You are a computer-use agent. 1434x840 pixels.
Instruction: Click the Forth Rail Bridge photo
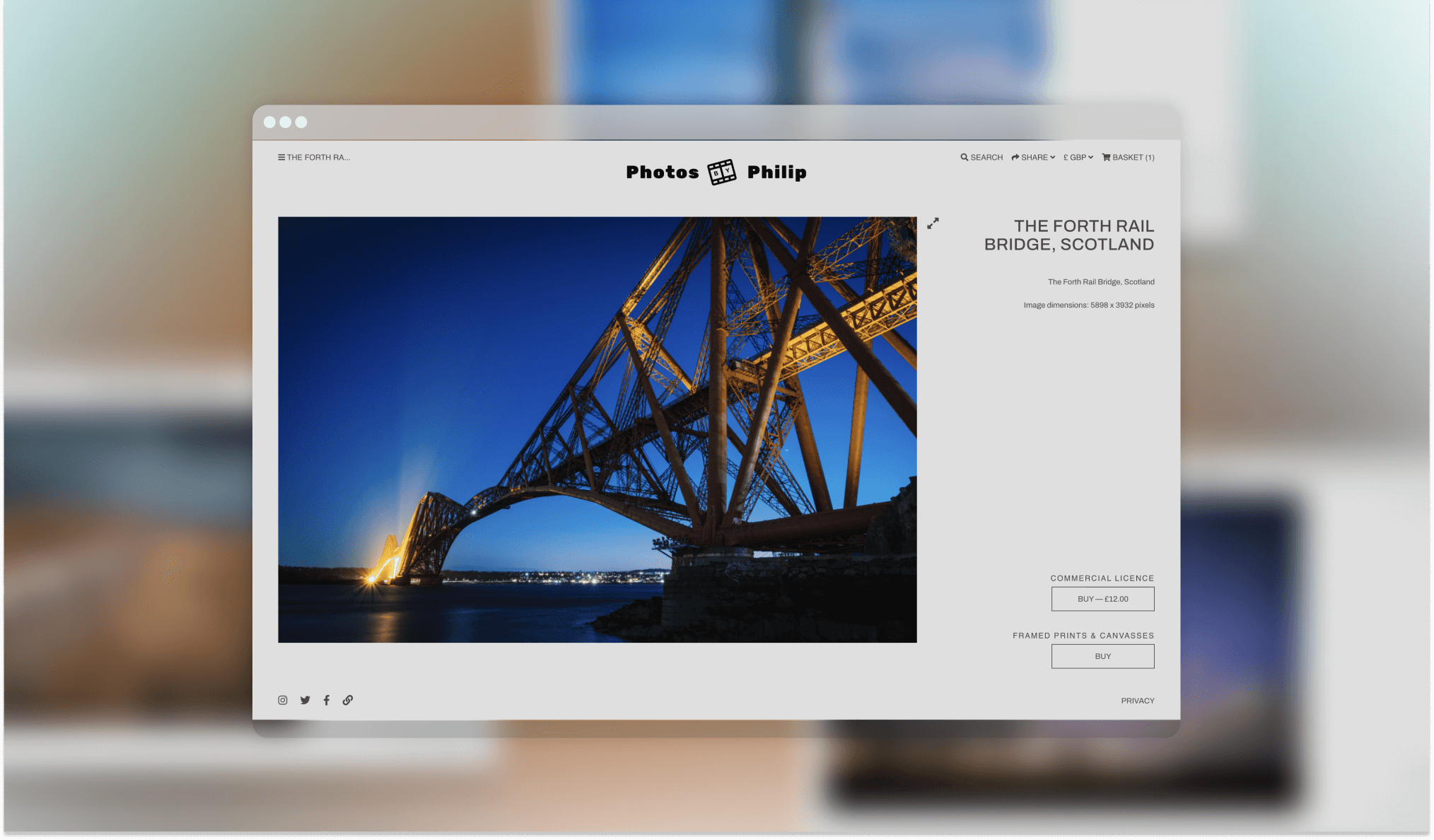[597, 428]
